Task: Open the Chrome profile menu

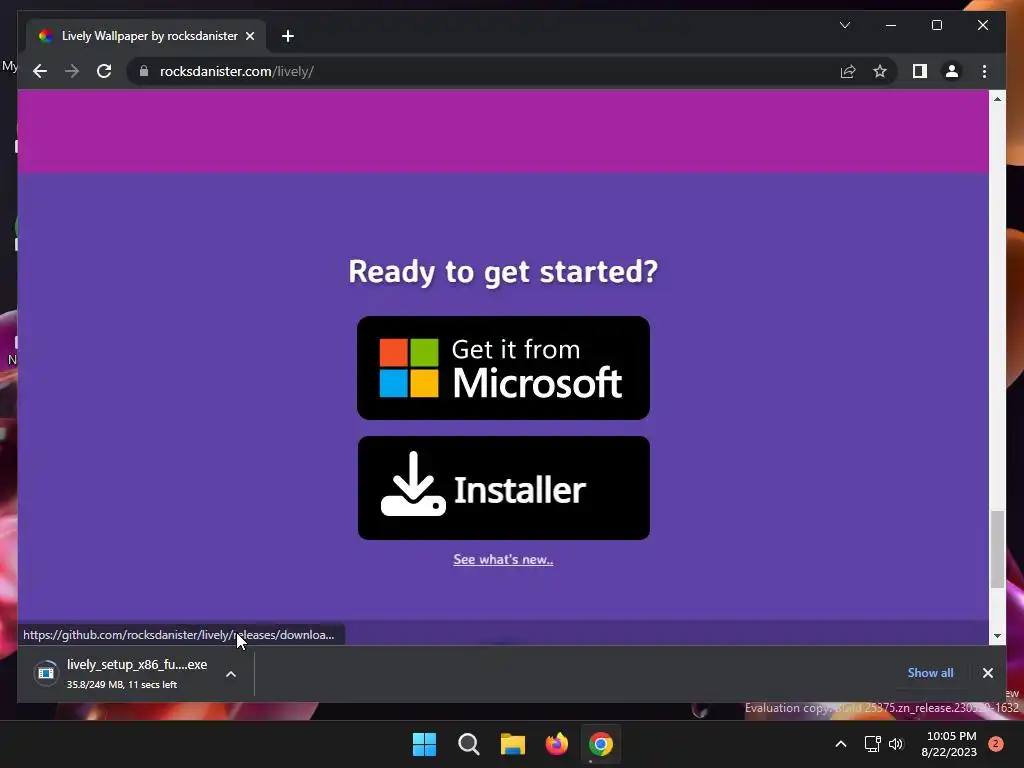Action: click(x=952, y=71)
